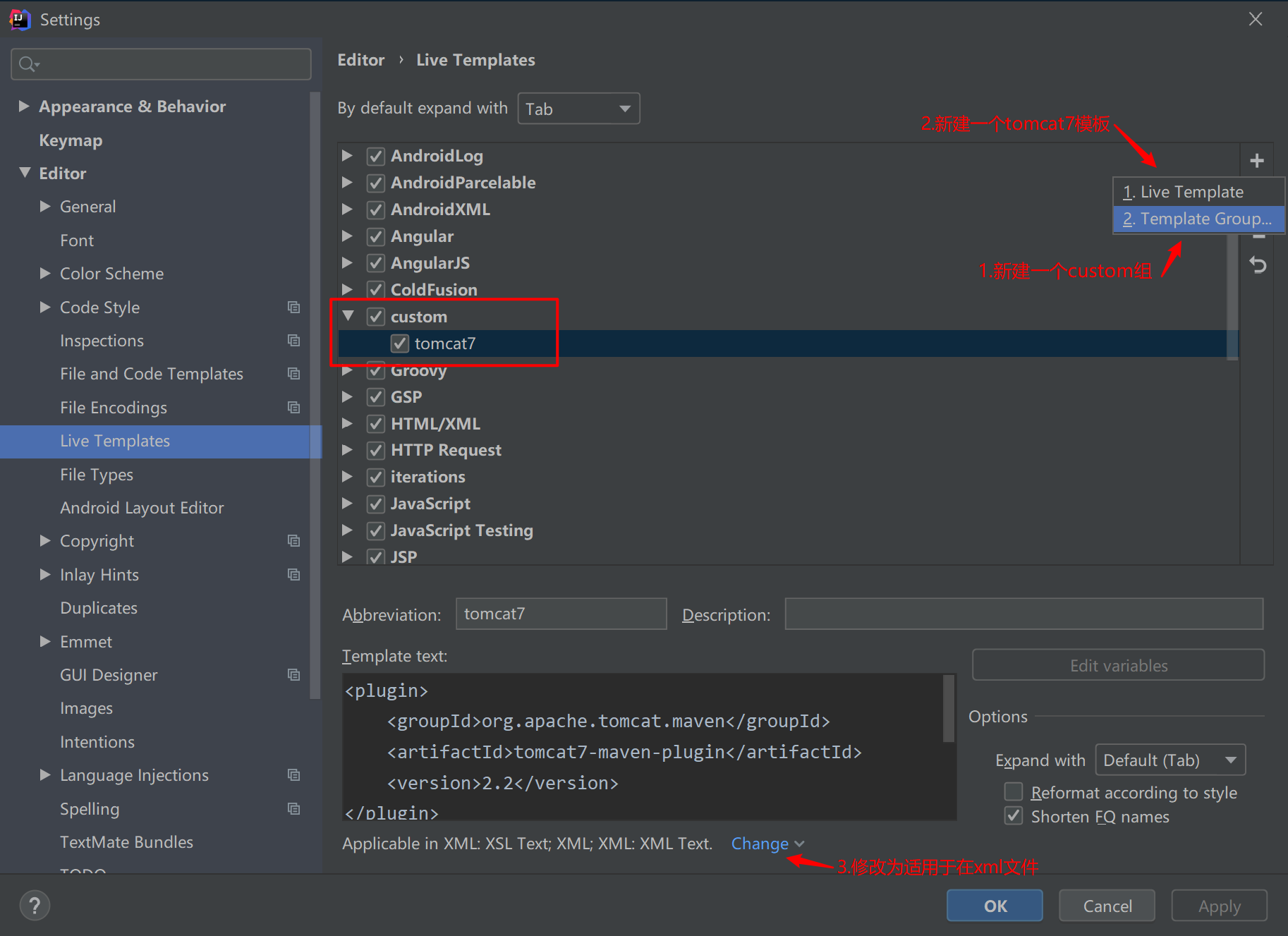Click the project-level icon beside Inlay Hints

pos(293,575)
